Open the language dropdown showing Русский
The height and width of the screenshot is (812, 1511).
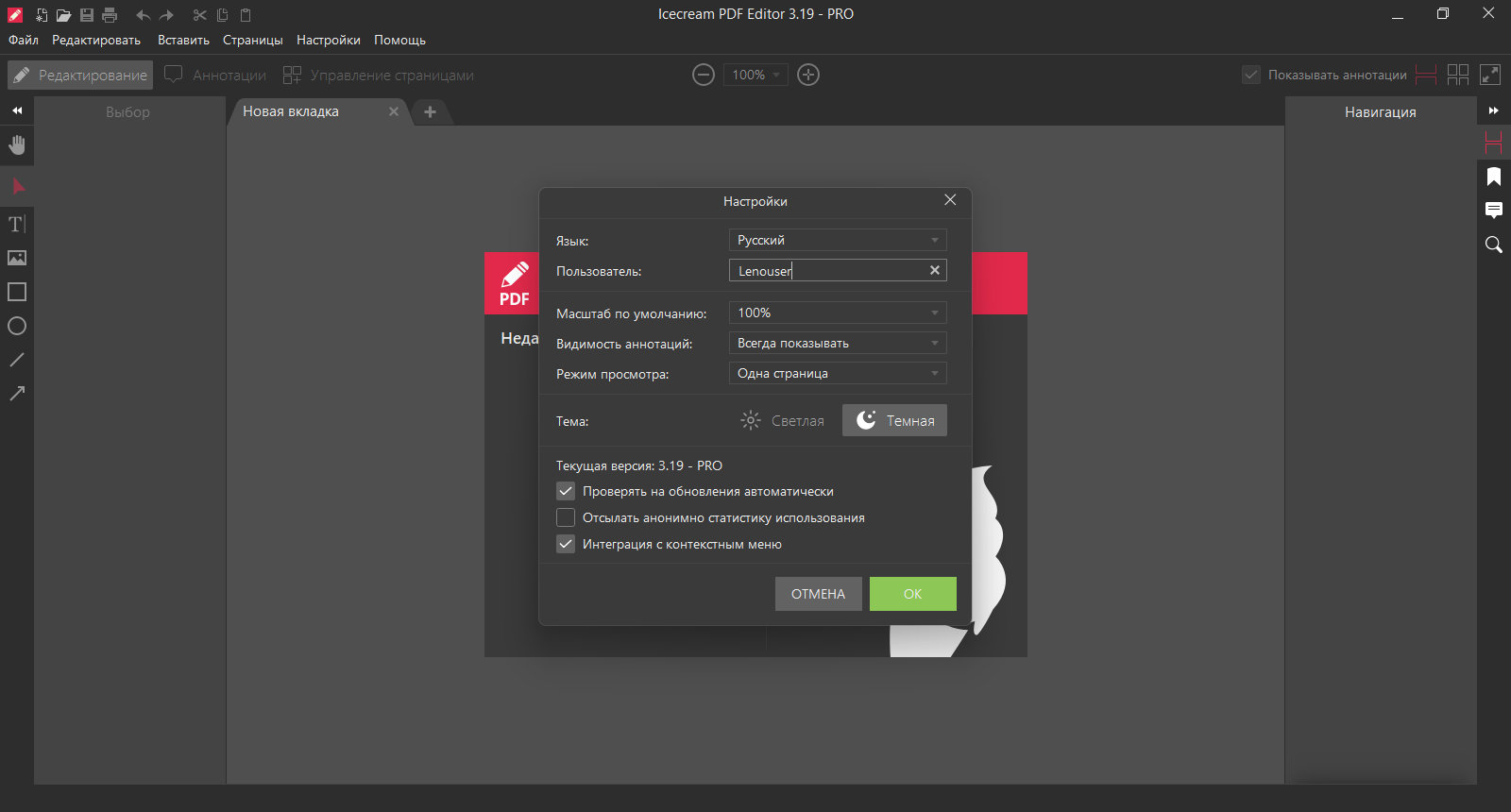coord(838,240)
